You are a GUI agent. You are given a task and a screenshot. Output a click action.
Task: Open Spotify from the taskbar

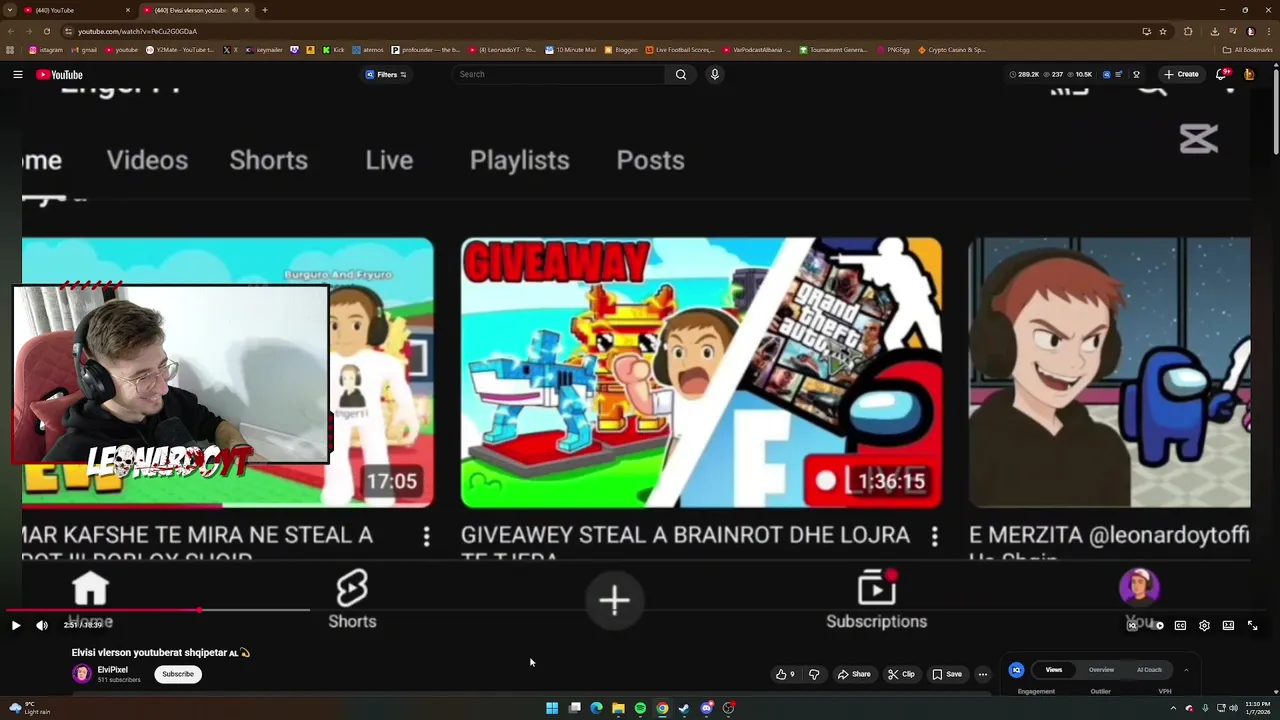coord(640,708)
